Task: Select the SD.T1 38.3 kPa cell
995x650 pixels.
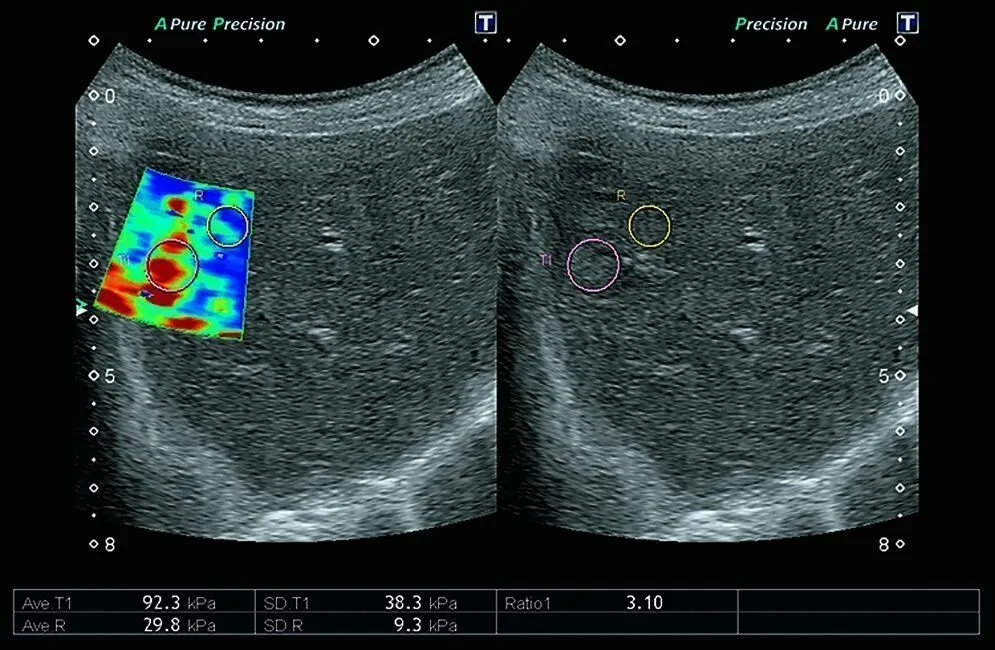Action: 376,603
